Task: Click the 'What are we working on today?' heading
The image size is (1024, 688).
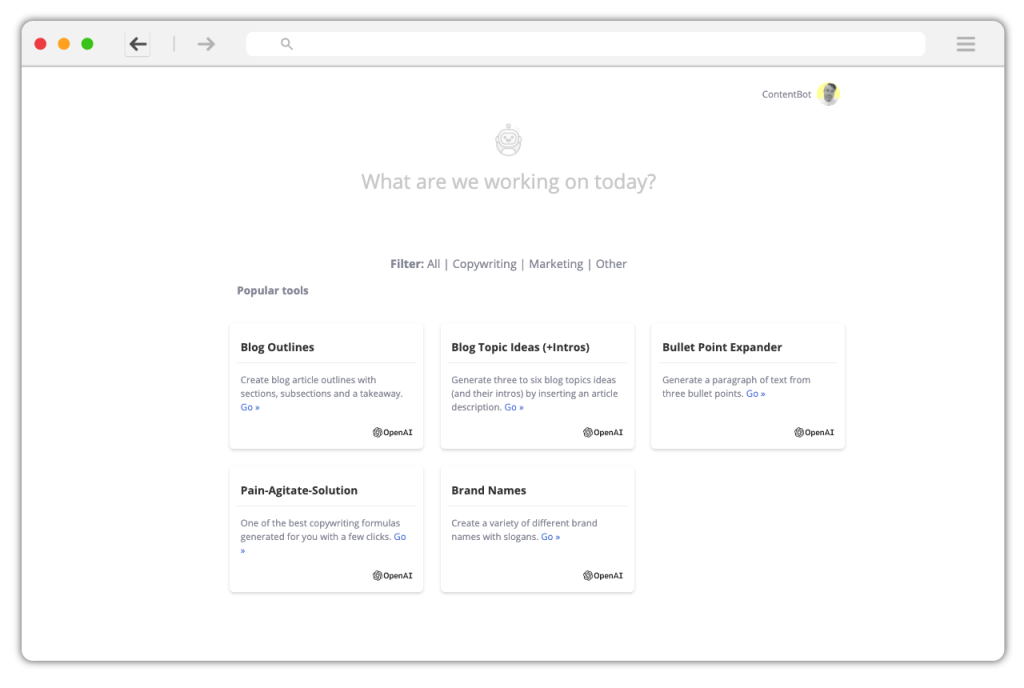Action: 509,181
